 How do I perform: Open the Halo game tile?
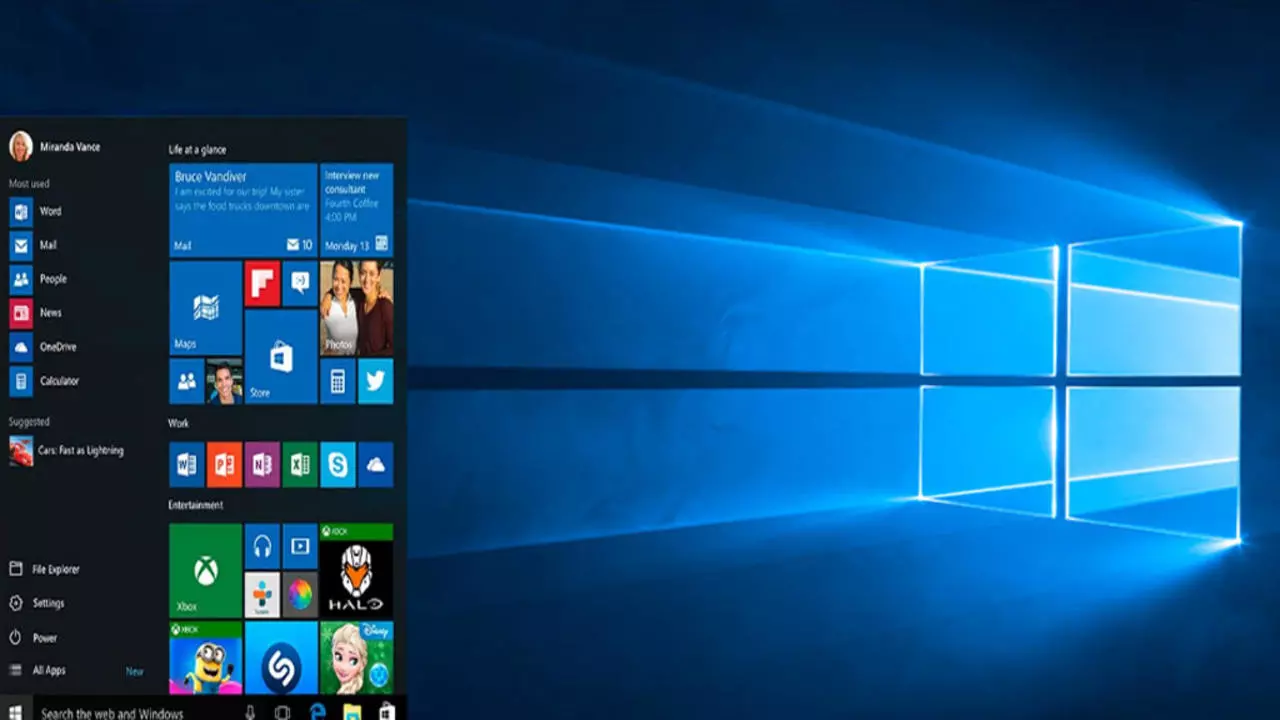coord(356,570)
